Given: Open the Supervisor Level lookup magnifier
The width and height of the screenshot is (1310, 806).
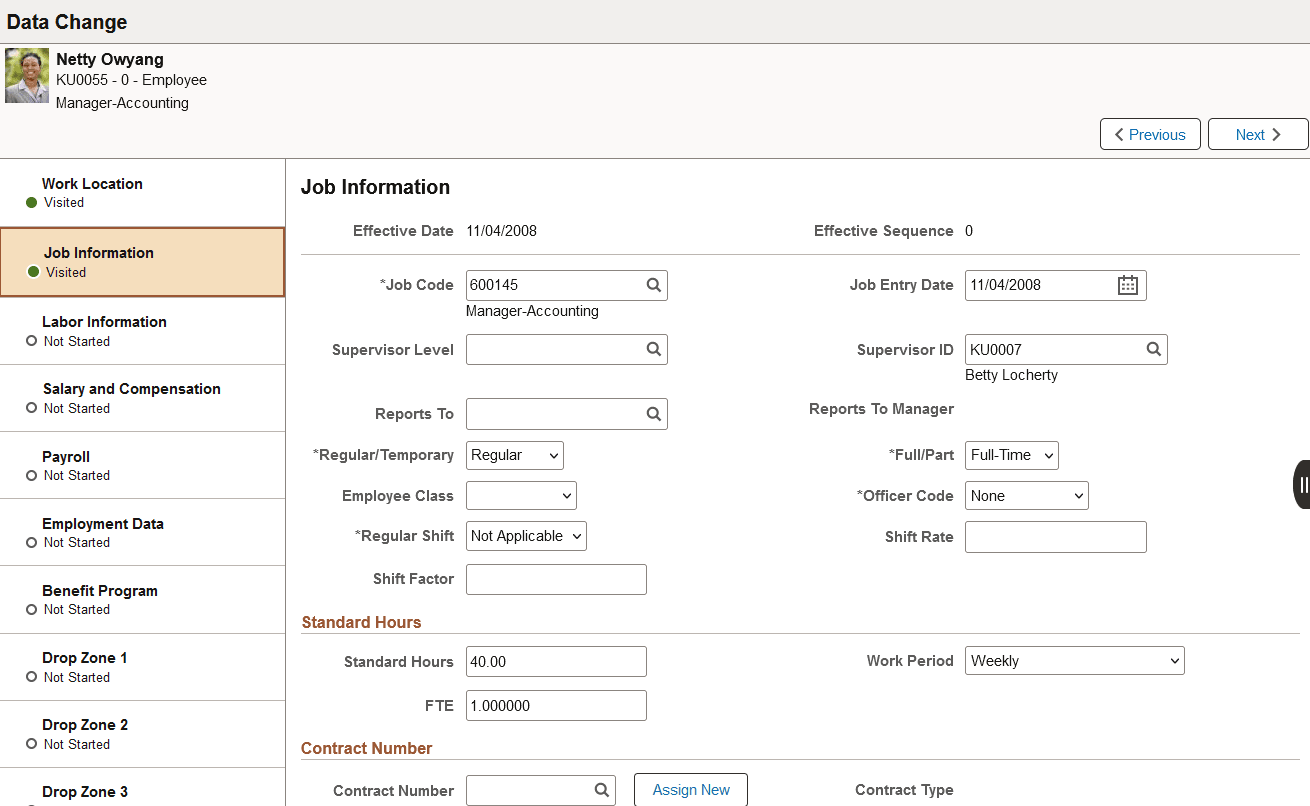Looking at the screenshot, I should (653, 349).
